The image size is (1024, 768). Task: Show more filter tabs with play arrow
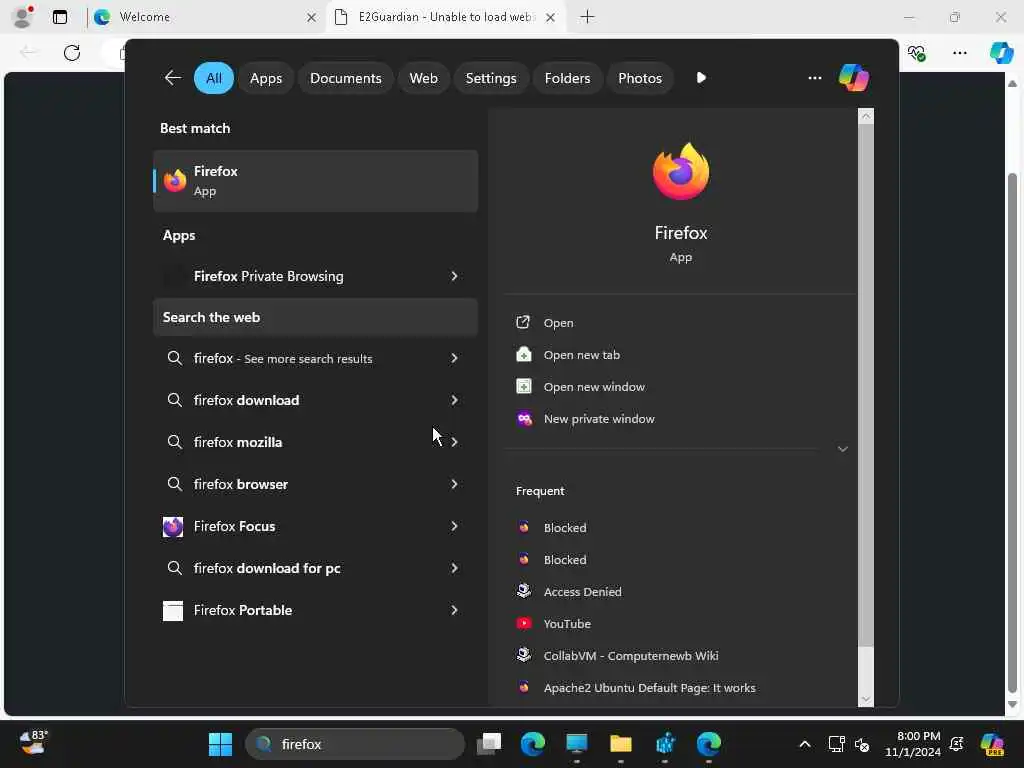[701, 78]
